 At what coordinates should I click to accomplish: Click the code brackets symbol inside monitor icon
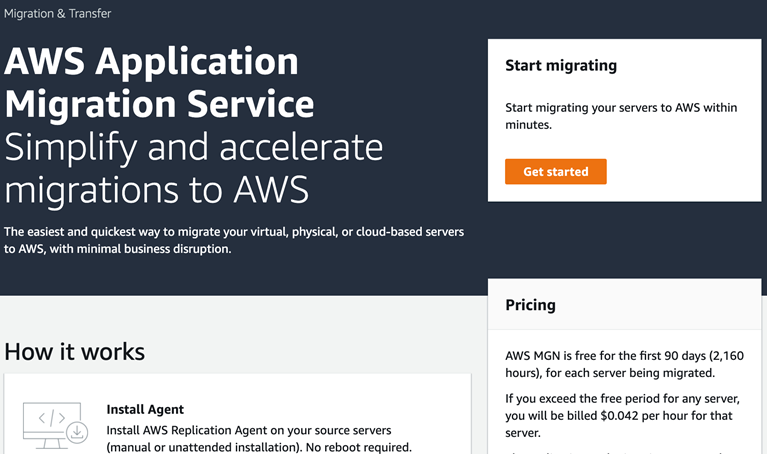point(52,418)
